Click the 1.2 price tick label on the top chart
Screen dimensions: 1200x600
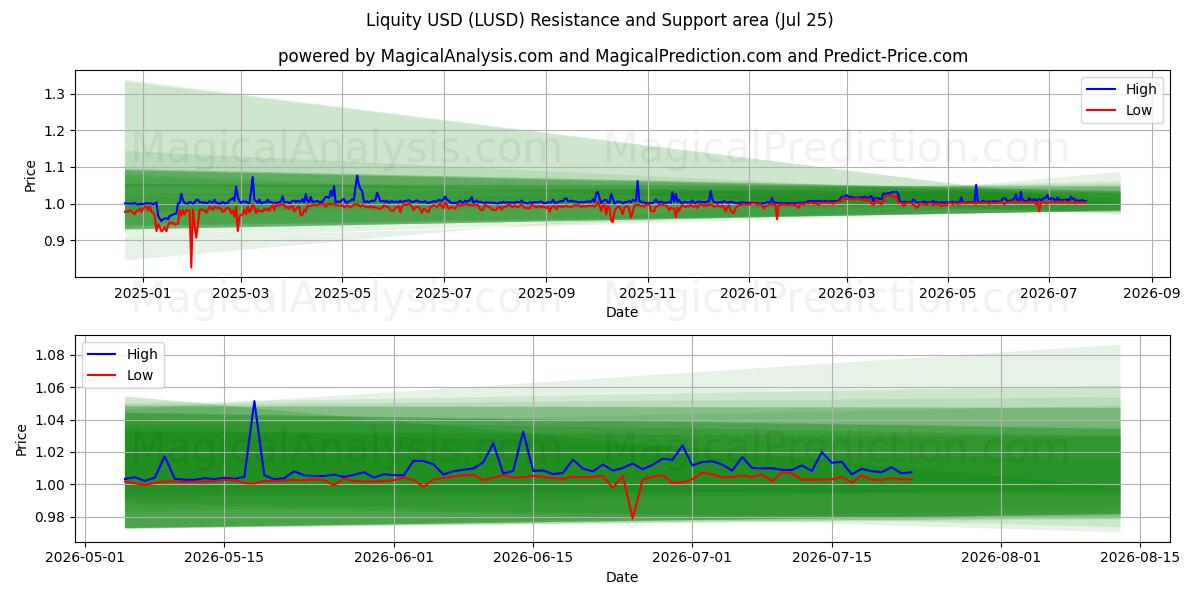(x=55, y=131)
